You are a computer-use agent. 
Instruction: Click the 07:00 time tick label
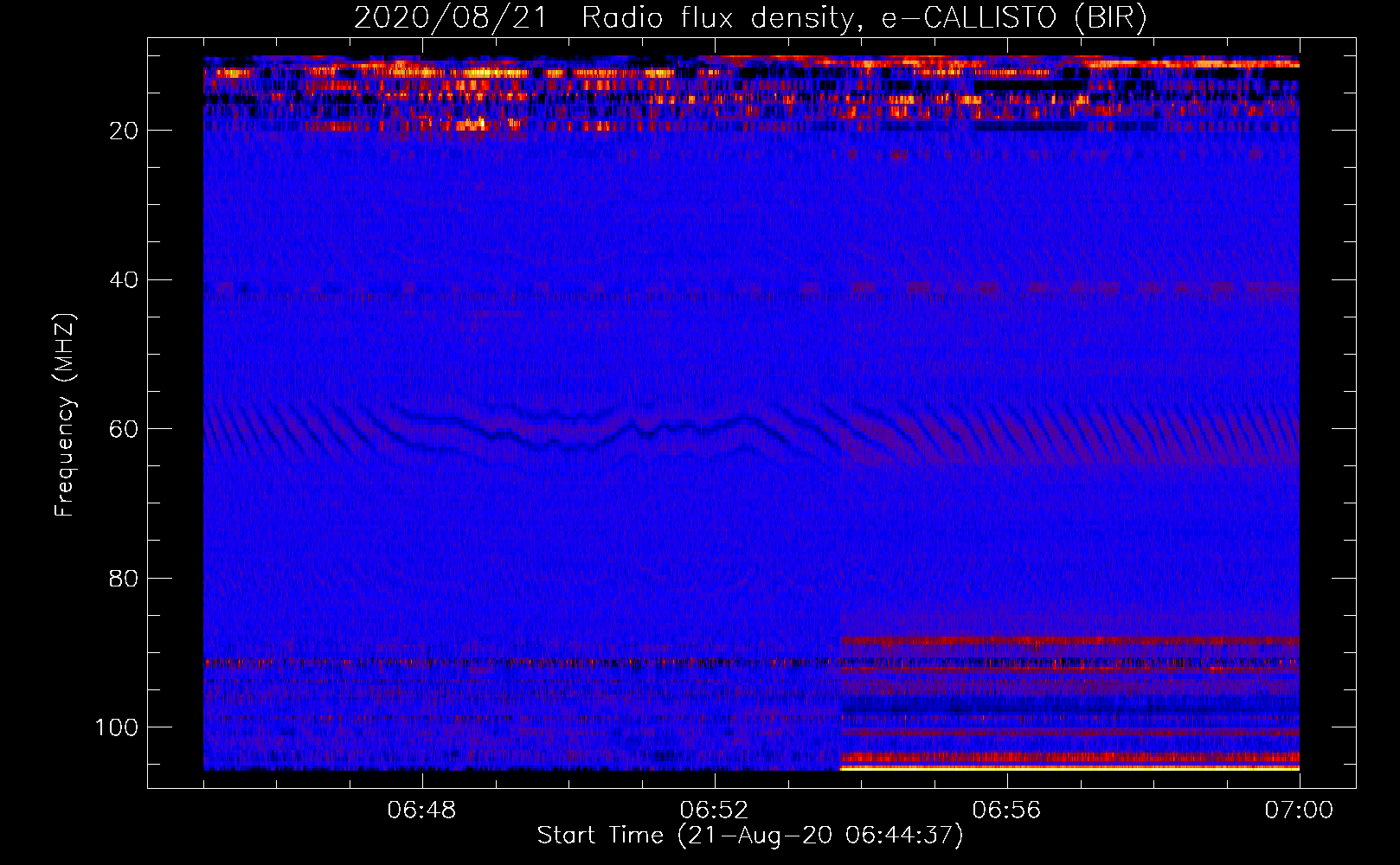1299,811
